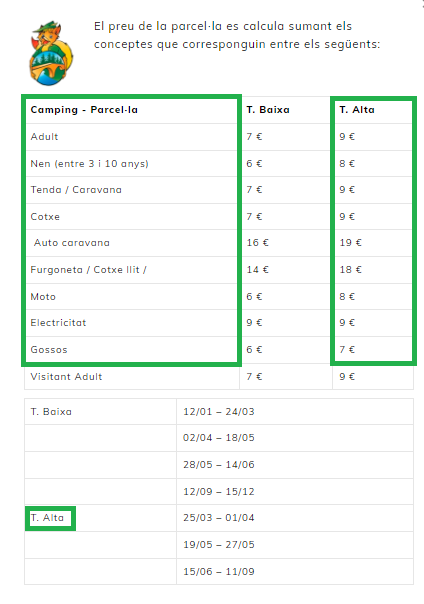The width and height of the screenshot is (424, 604).
Task: Select the Camping - Parcel·la header cell
Action: click(84, 110)
